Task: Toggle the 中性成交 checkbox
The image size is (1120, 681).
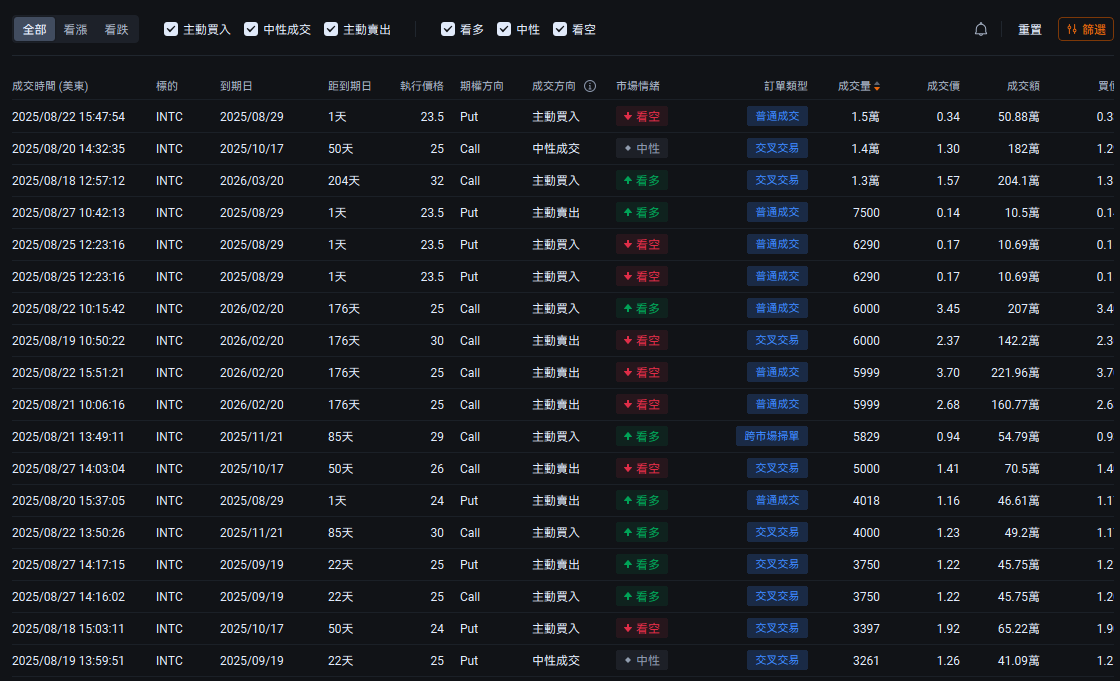Action: (251, 30)
